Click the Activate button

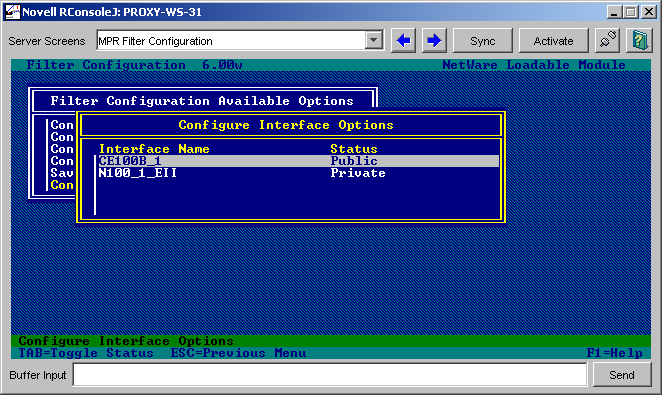pos(553,41)
